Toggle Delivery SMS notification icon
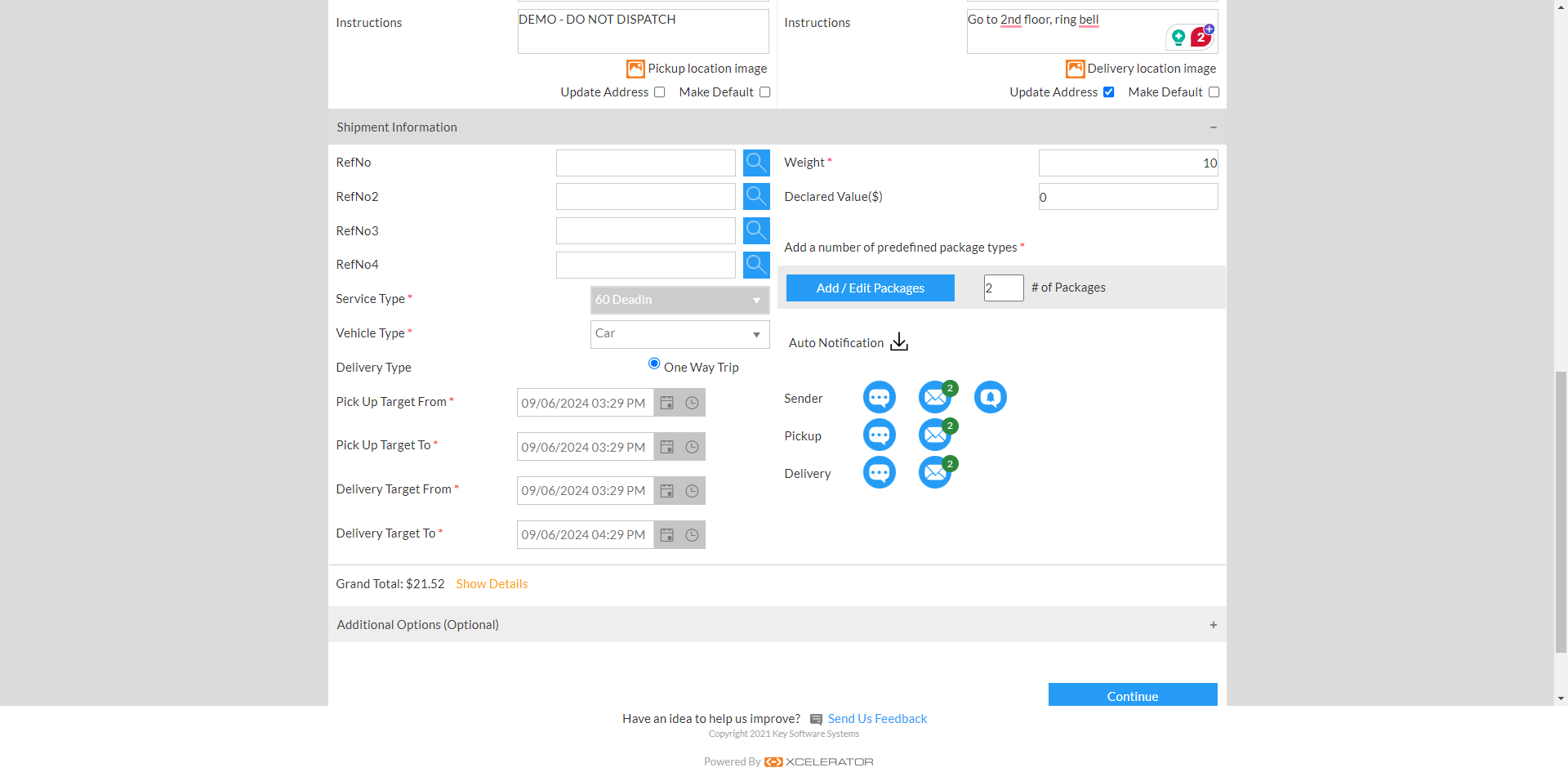Image resolution: width=1568 pixels, height=772 pixels. click(880, 473)
